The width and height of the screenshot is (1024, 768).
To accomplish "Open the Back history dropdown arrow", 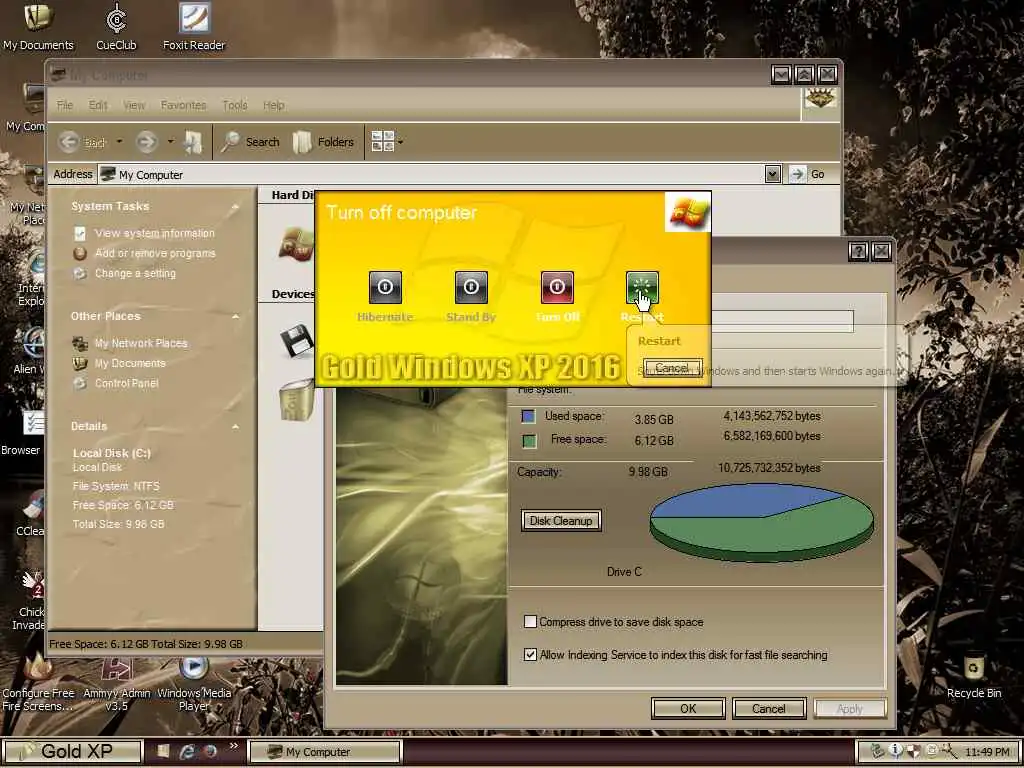I will point(119,142).
